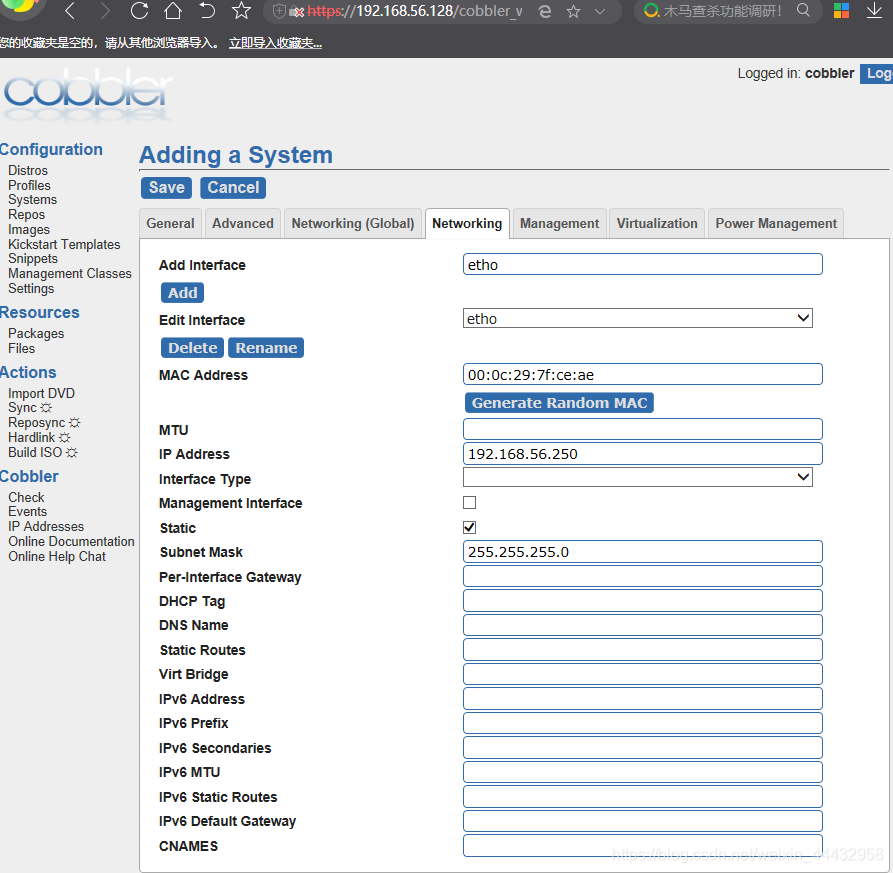The image size is (893, 873).
Task: Switch to Power Management tab
Action: click(776, 223)
